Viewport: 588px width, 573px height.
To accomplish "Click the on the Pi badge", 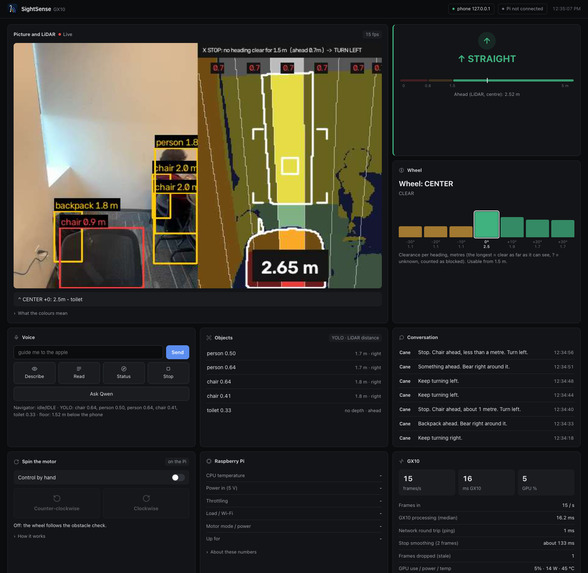I will [x=177, y=462].
